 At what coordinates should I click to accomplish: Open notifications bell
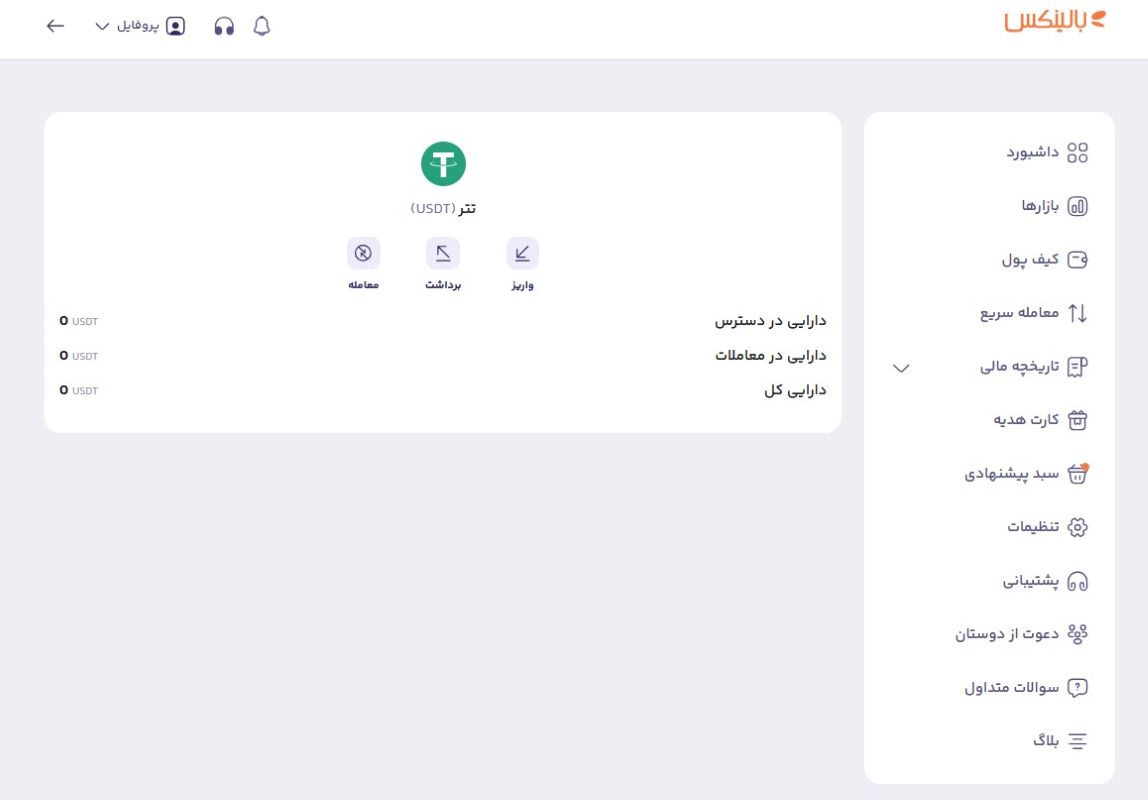click(x=262, y=26)
